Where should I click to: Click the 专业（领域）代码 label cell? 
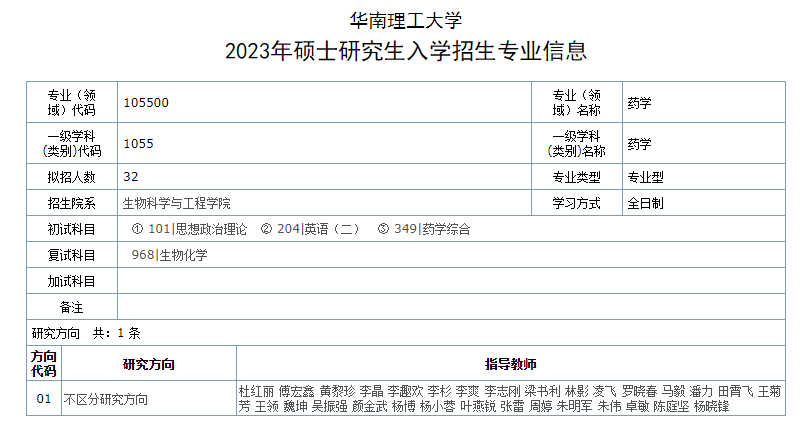point(72,102)
